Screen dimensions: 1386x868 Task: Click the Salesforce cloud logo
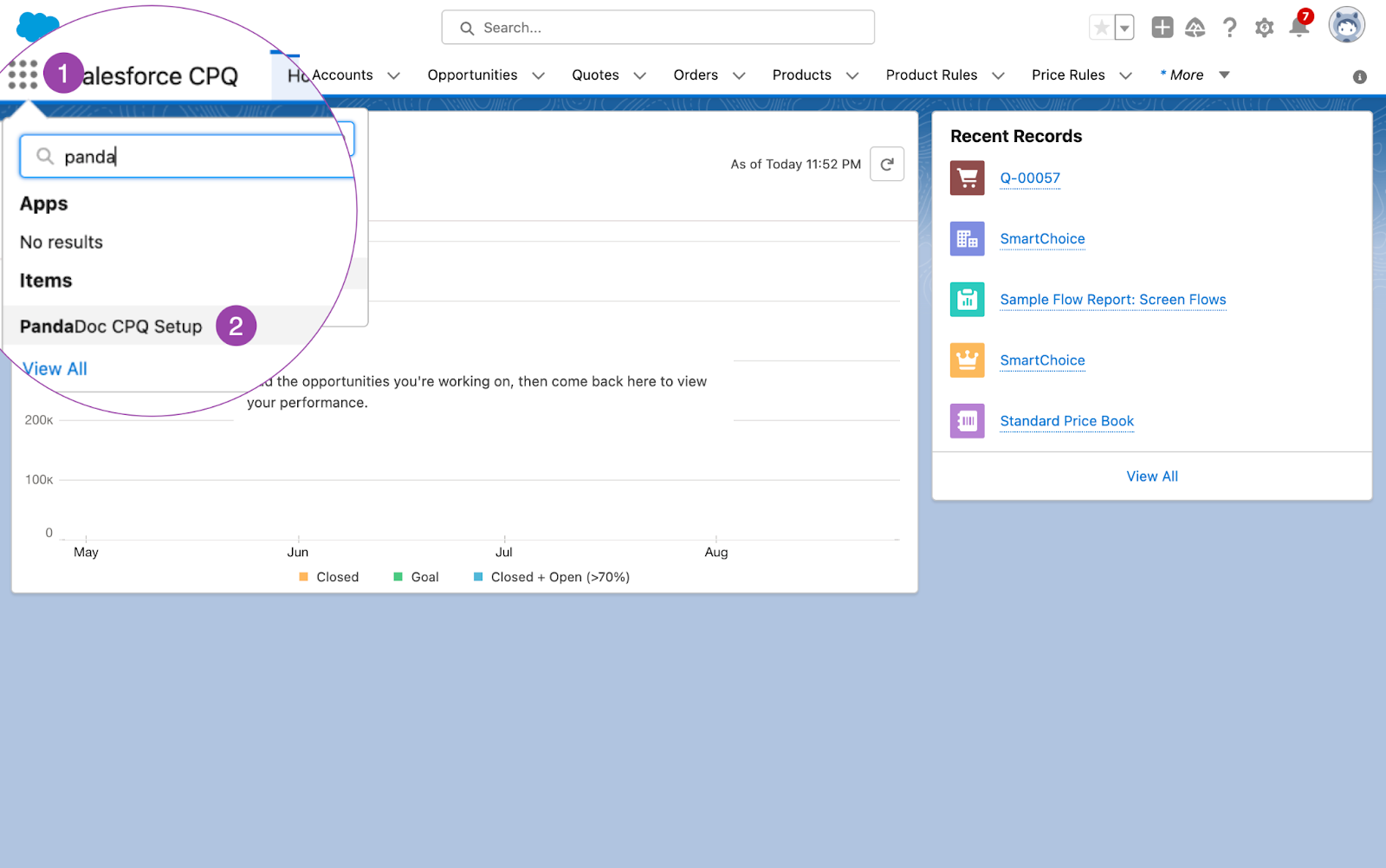38,26
